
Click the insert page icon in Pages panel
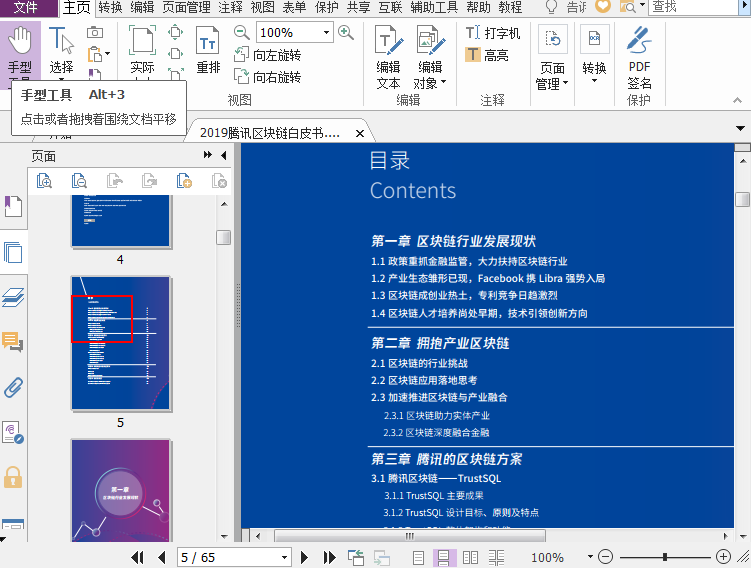pyautogui.click(x=184, y=181)
